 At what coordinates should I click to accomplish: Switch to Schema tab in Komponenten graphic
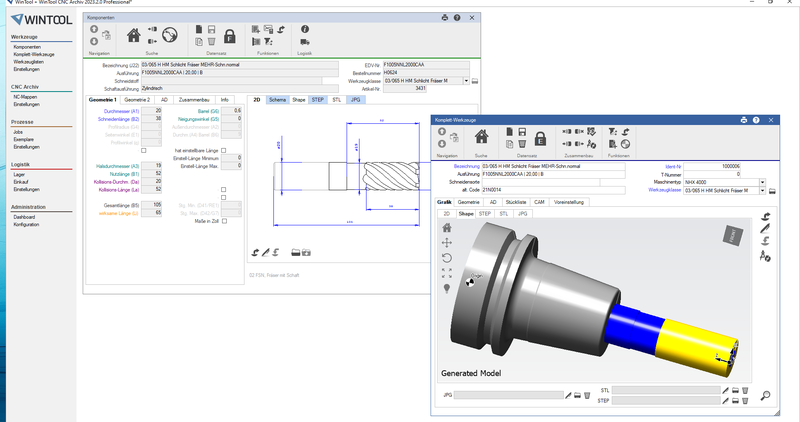pyautogui.click(x=278, y=100)
